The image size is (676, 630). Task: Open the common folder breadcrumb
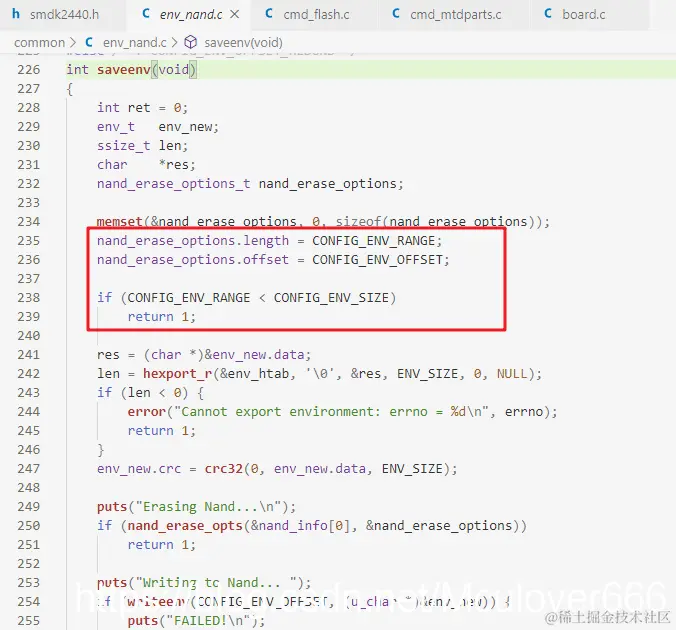pos(39,43)
